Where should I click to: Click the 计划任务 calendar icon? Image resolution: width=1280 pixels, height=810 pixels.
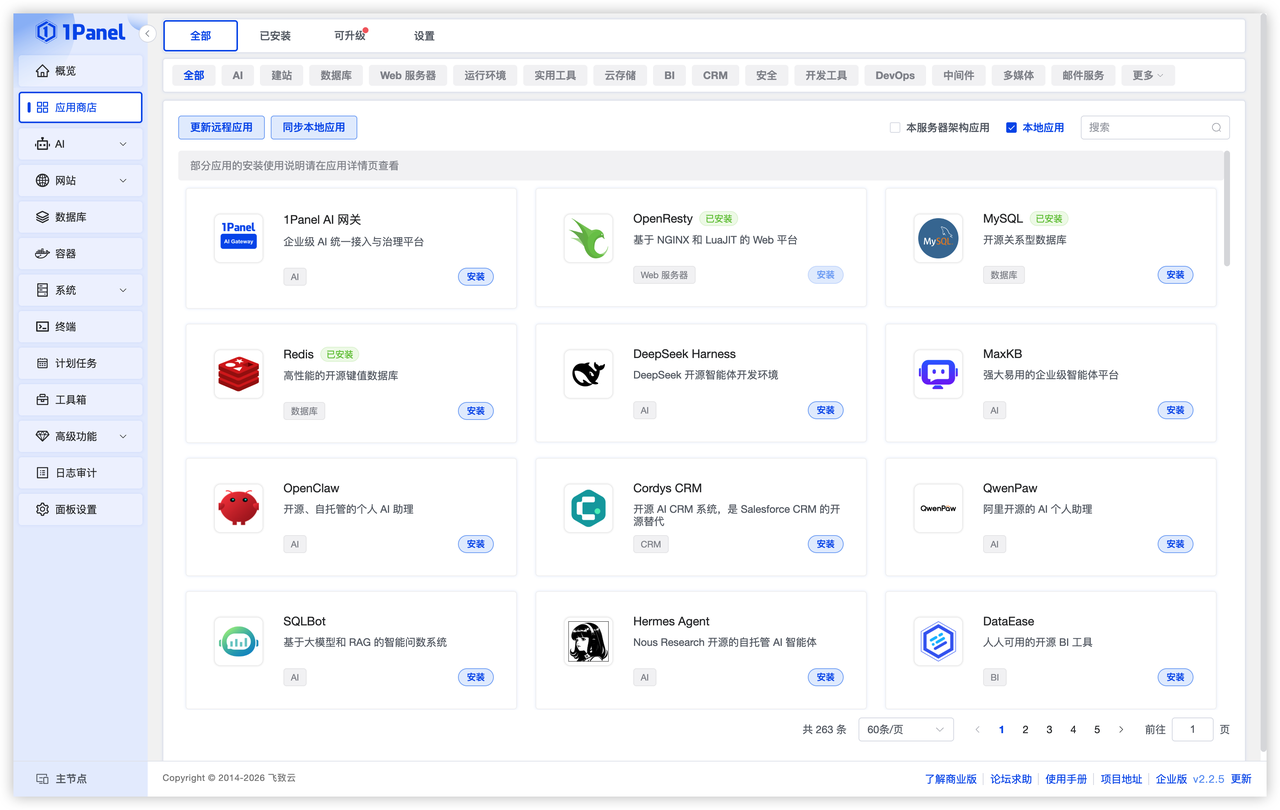click(x=42, y=363)
